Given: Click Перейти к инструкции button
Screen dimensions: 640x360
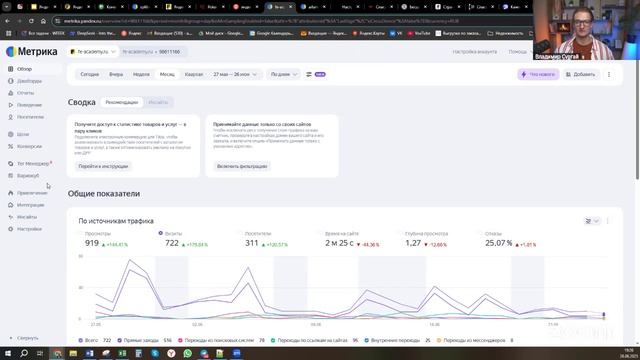Looking at the screenshot, I should click(x=103, y=166).
